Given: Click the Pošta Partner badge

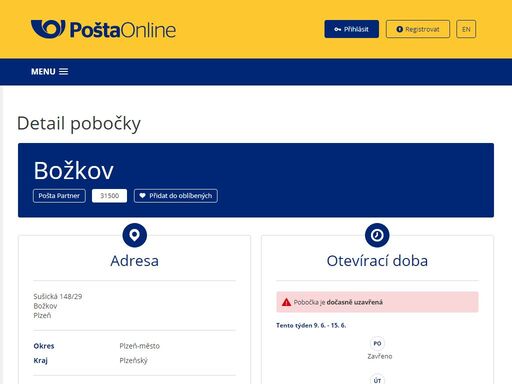Looking at the screenshot, I should coord(59,196).
